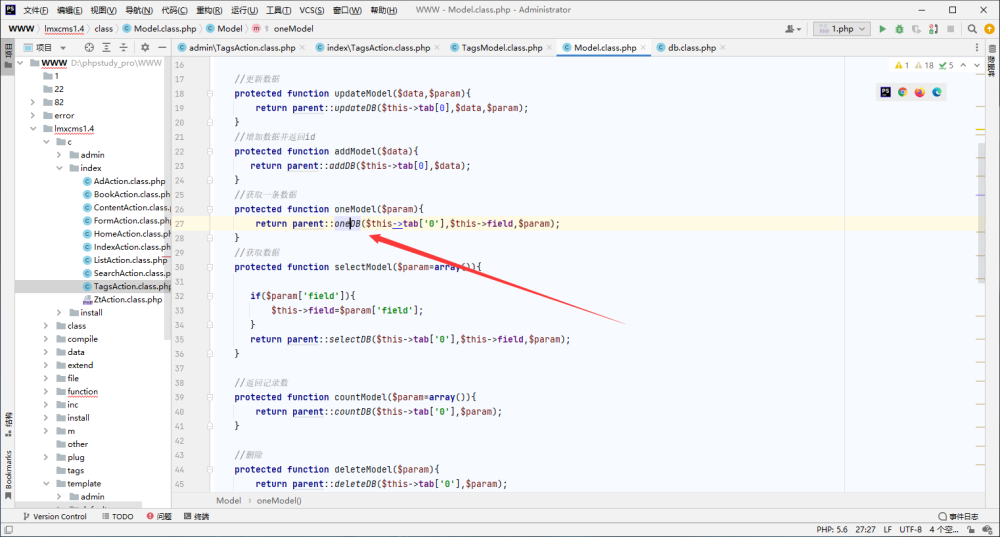Collapse all in project tree toolbar
This screenshot has width=1000, height=537.
pyautogui.click(x=124, y=47)
